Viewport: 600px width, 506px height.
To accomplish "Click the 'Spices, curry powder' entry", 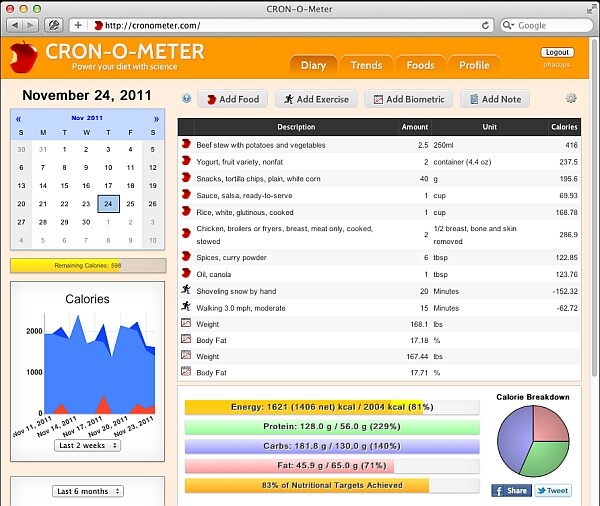I will [231, 258].
